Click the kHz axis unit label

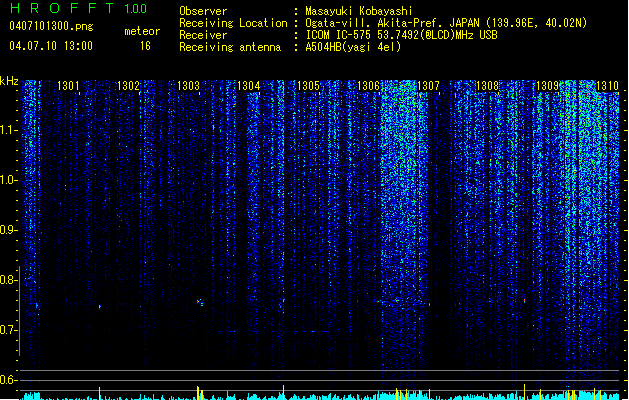9,81
